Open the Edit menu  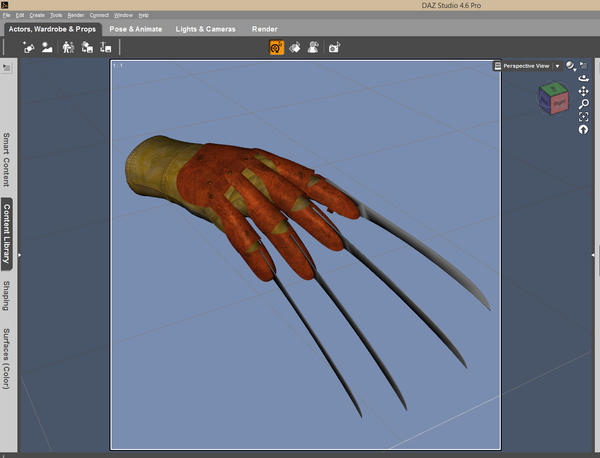20,15
